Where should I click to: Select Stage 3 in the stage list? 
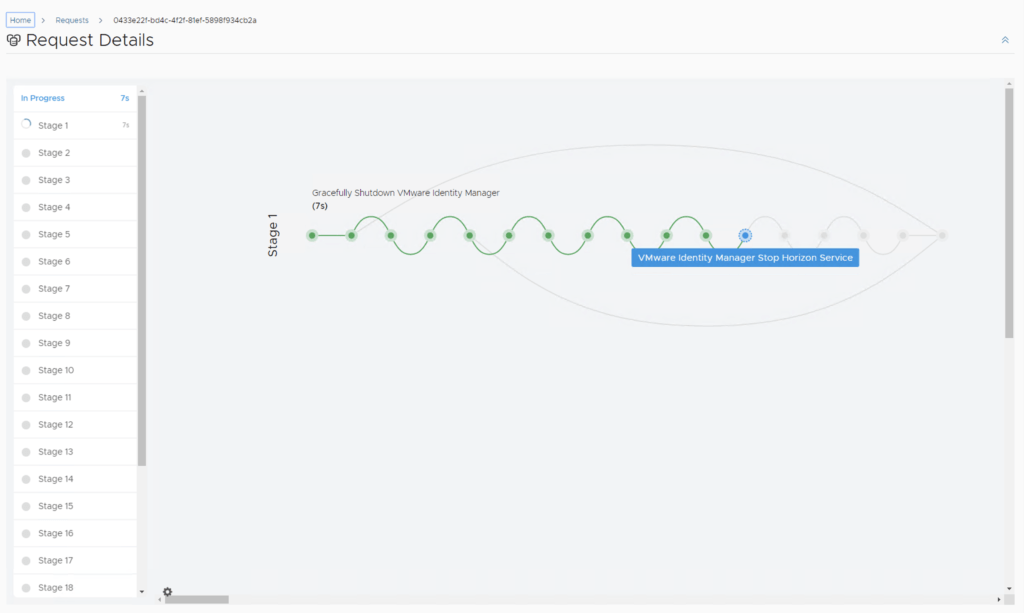click(54, 180)
